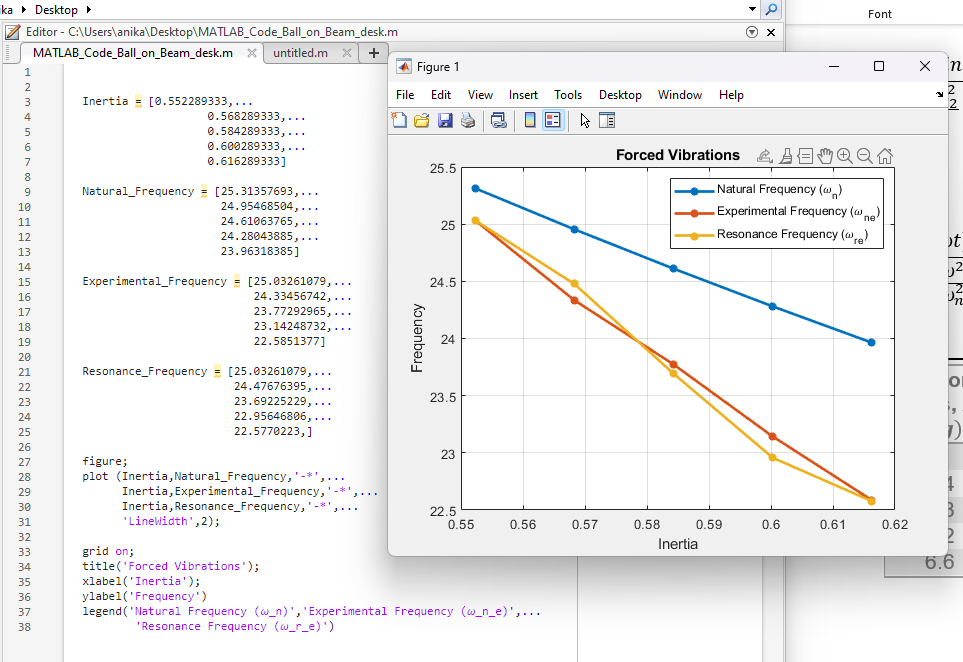Maximize the Figure 1 window
The image size is (963, 662).
point(879,66)
